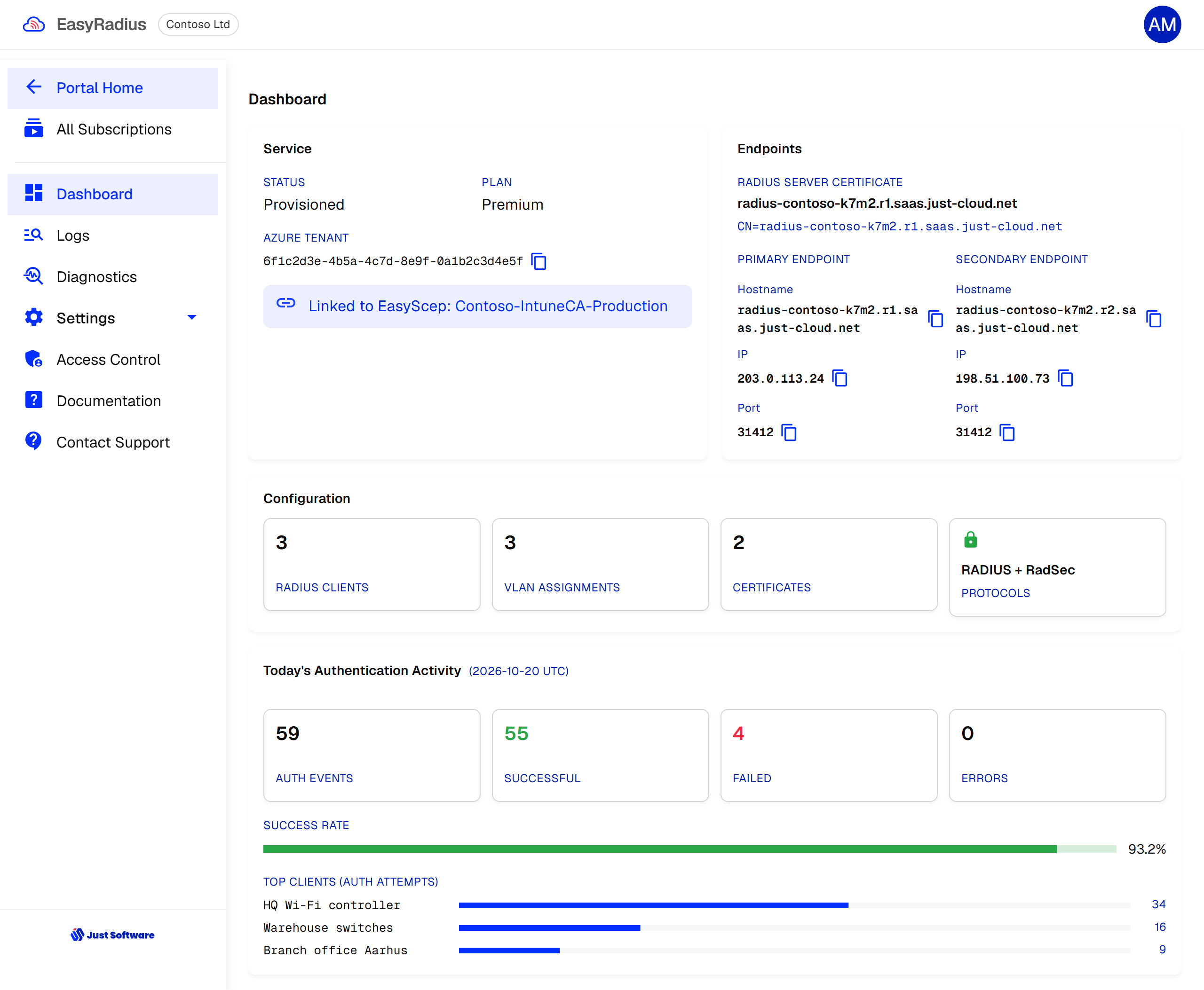
Task: Open the Certificates card
Action: click(829, 565)
